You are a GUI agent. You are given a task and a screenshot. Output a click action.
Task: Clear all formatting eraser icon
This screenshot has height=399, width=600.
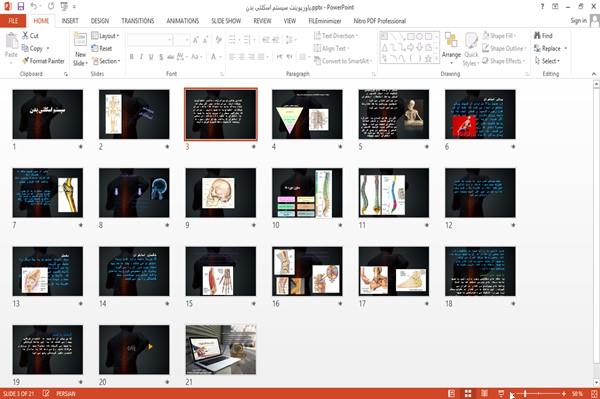(x=218, y=39)
